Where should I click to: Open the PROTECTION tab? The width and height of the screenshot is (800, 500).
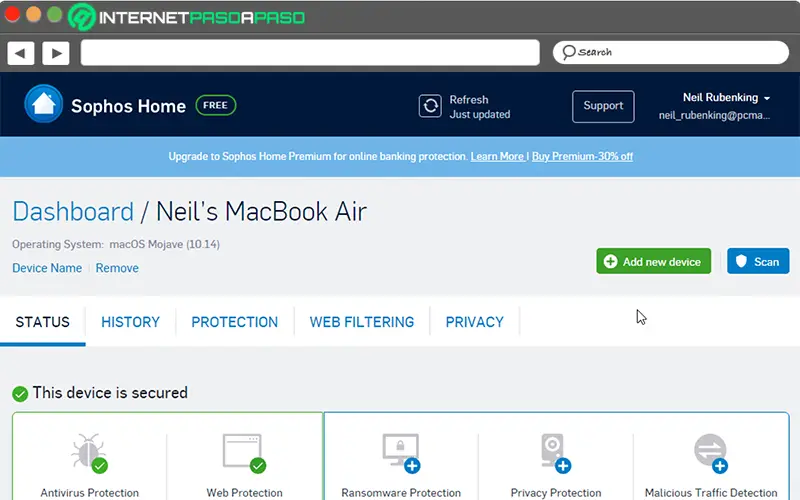[234, 322]
